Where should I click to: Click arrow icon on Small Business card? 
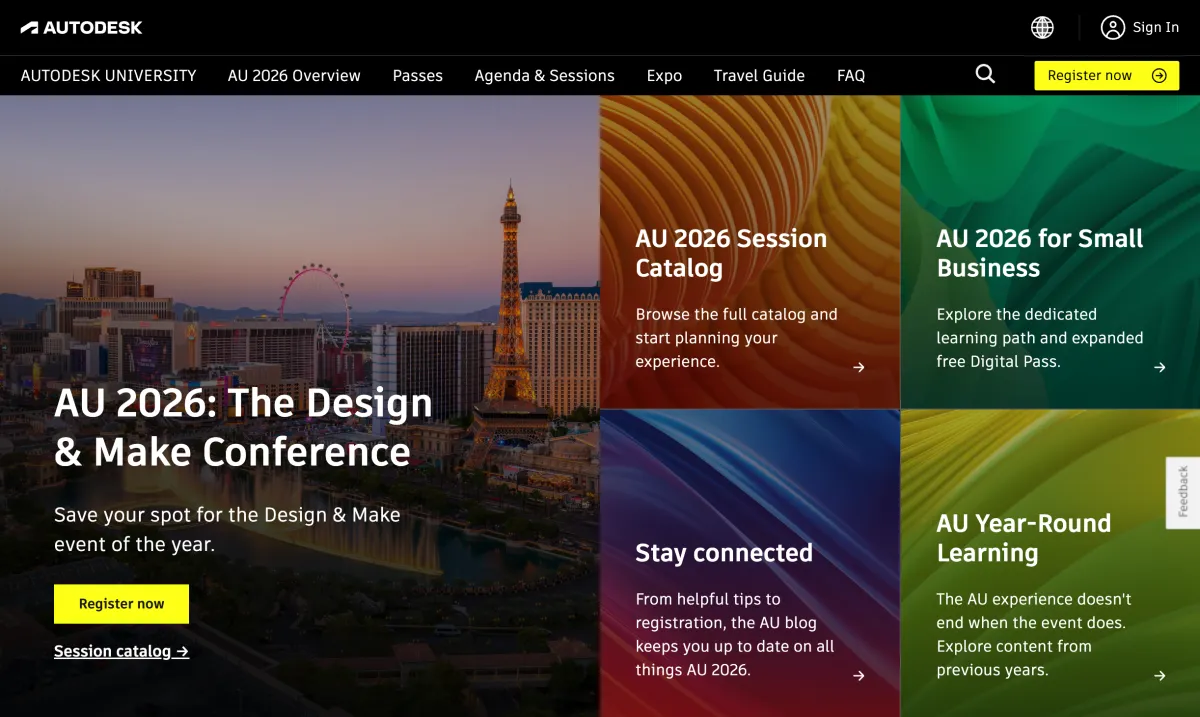[1160, 367]
